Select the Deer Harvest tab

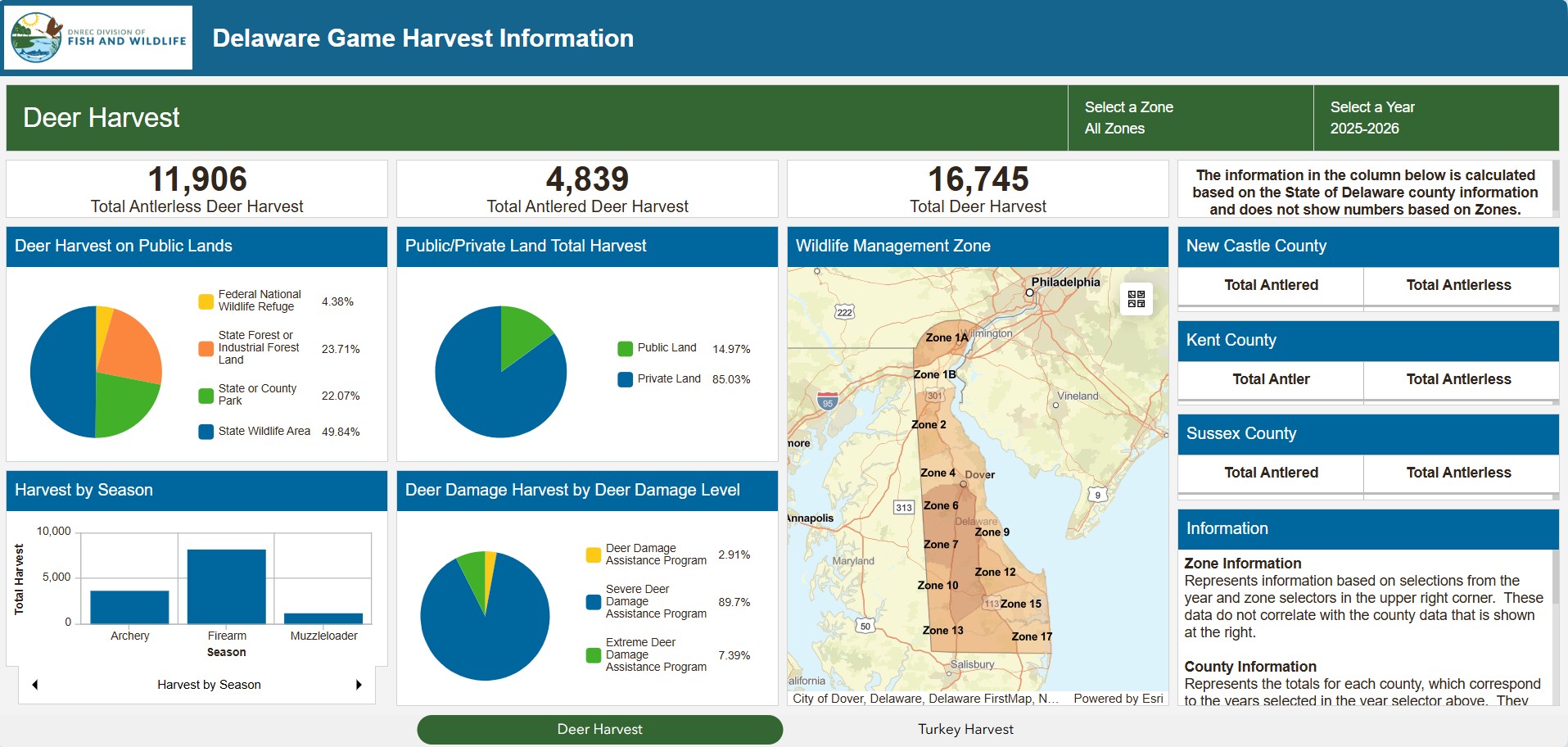(x=599, y=728)
